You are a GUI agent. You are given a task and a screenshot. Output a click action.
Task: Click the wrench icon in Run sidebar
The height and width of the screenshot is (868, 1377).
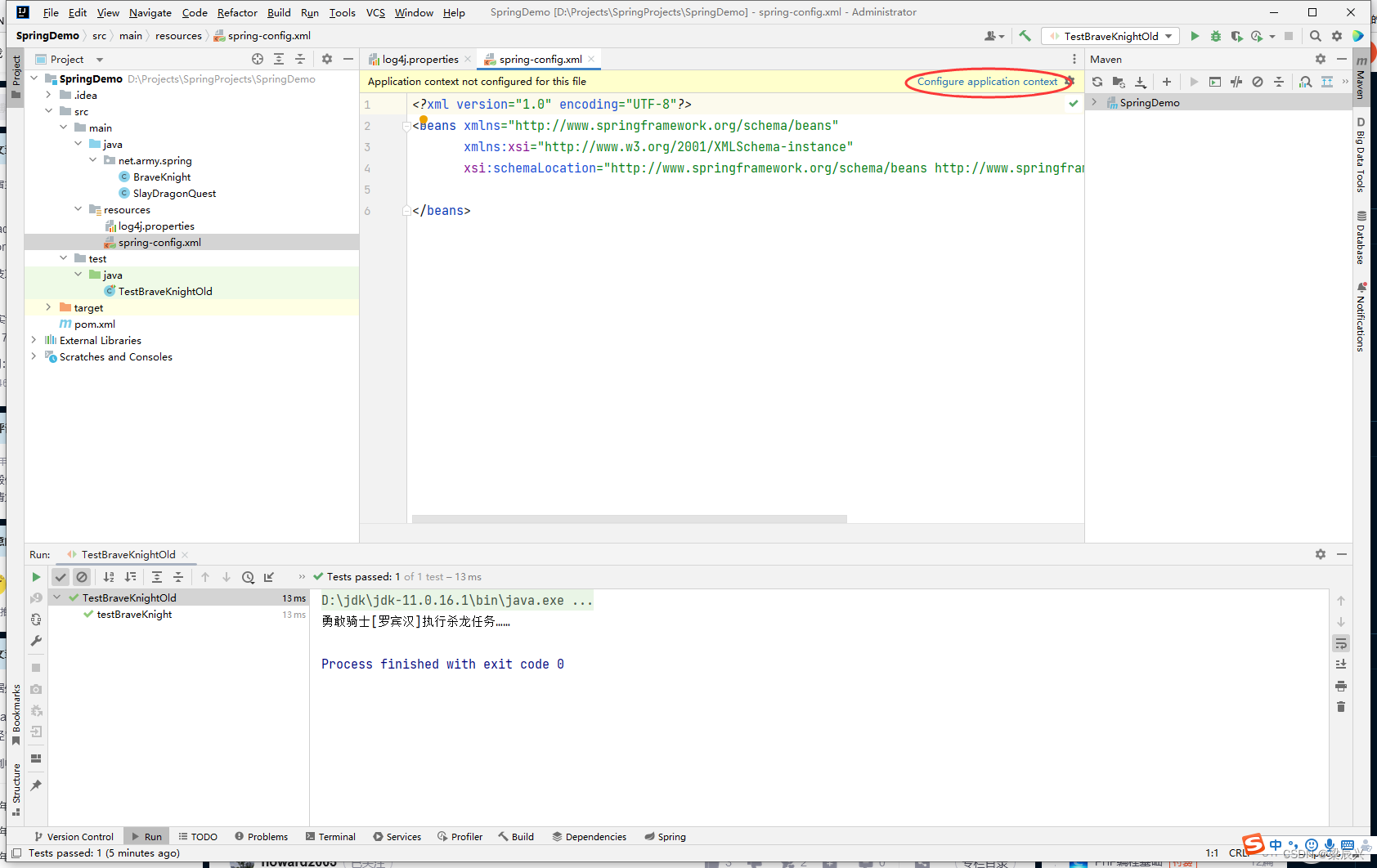pyautogui.click(x=36, y=641)
